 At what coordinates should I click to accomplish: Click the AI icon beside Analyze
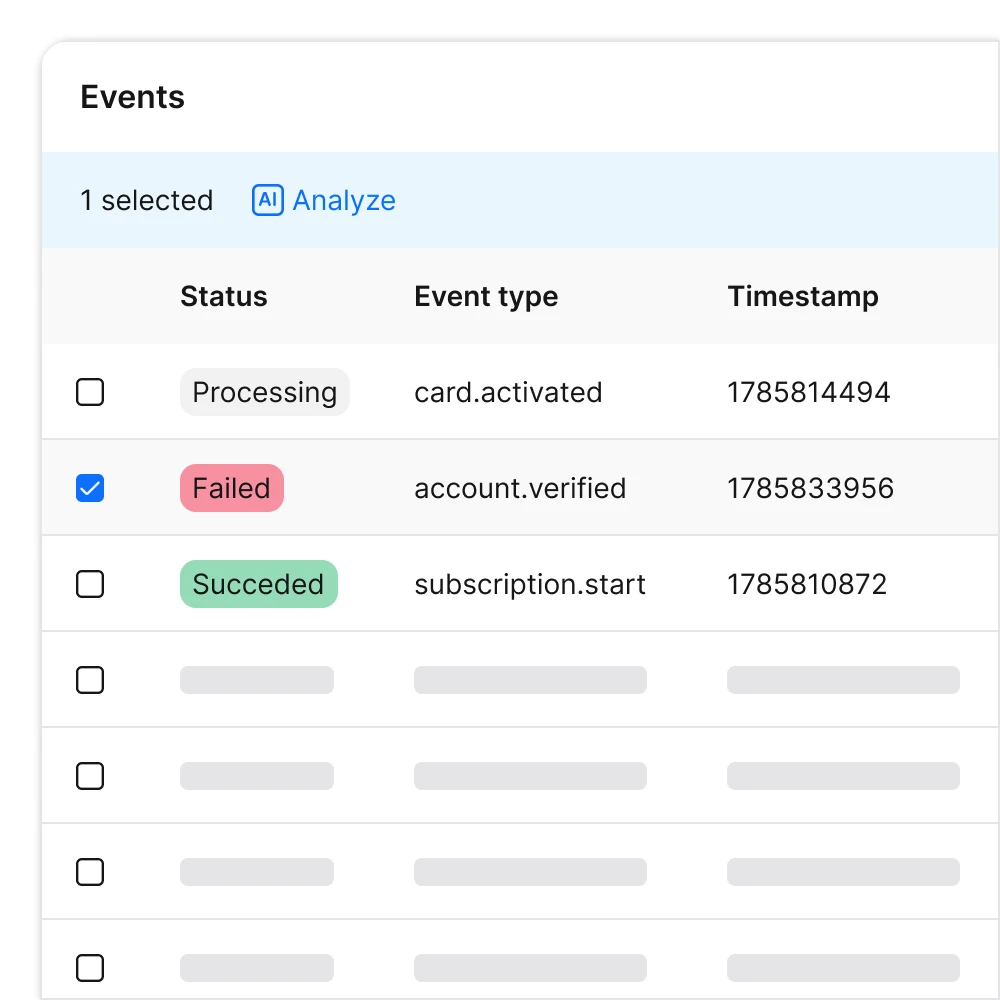click(x=267, y=200)
